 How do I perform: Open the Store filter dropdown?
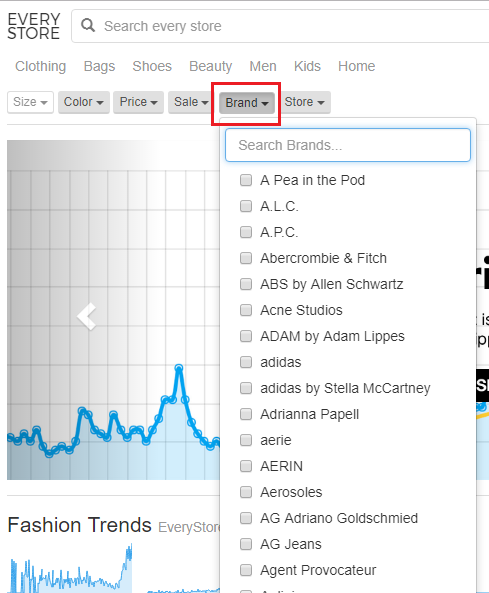coord(304,102)
